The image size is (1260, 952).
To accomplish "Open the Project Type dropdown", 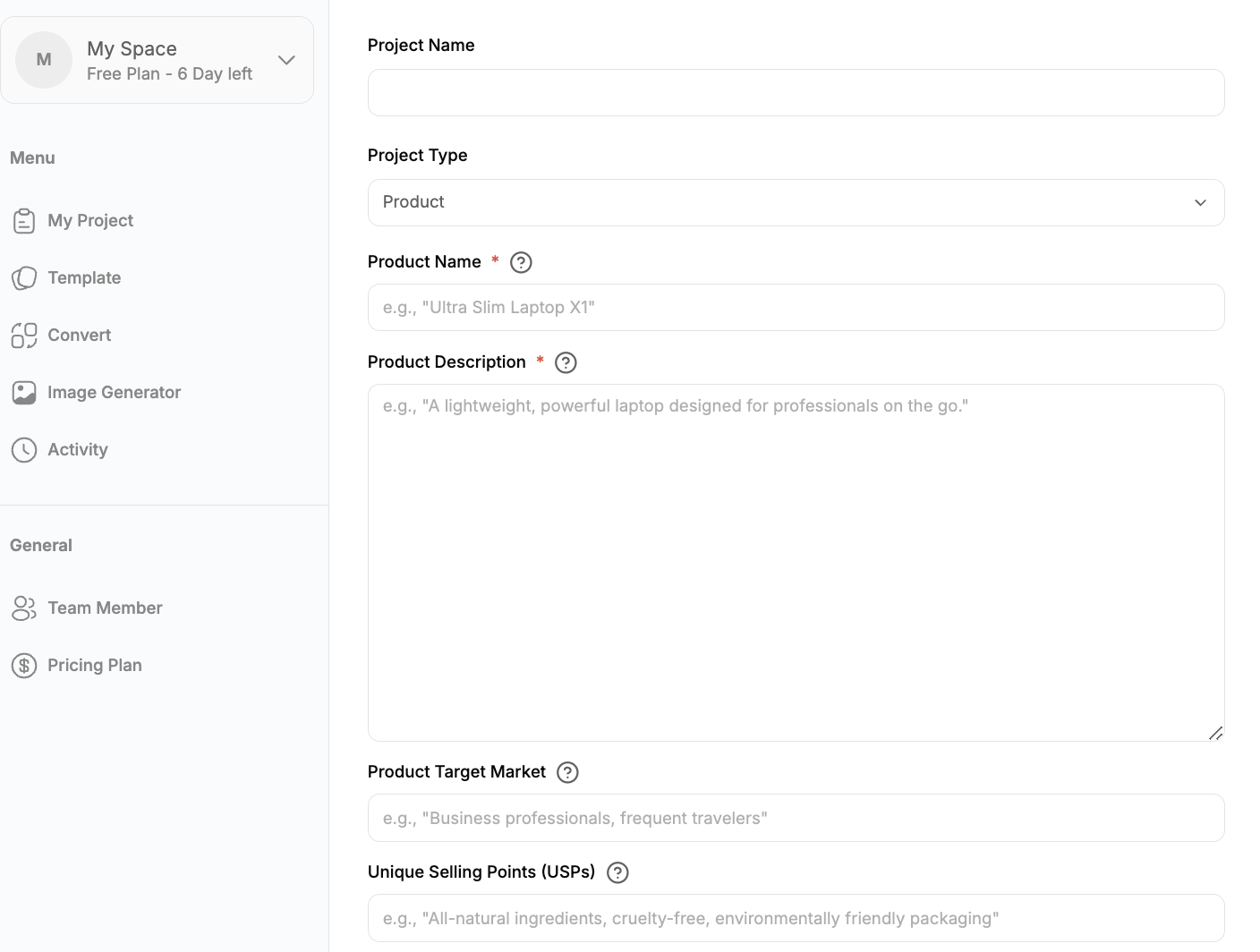I will tap(796, 202).
